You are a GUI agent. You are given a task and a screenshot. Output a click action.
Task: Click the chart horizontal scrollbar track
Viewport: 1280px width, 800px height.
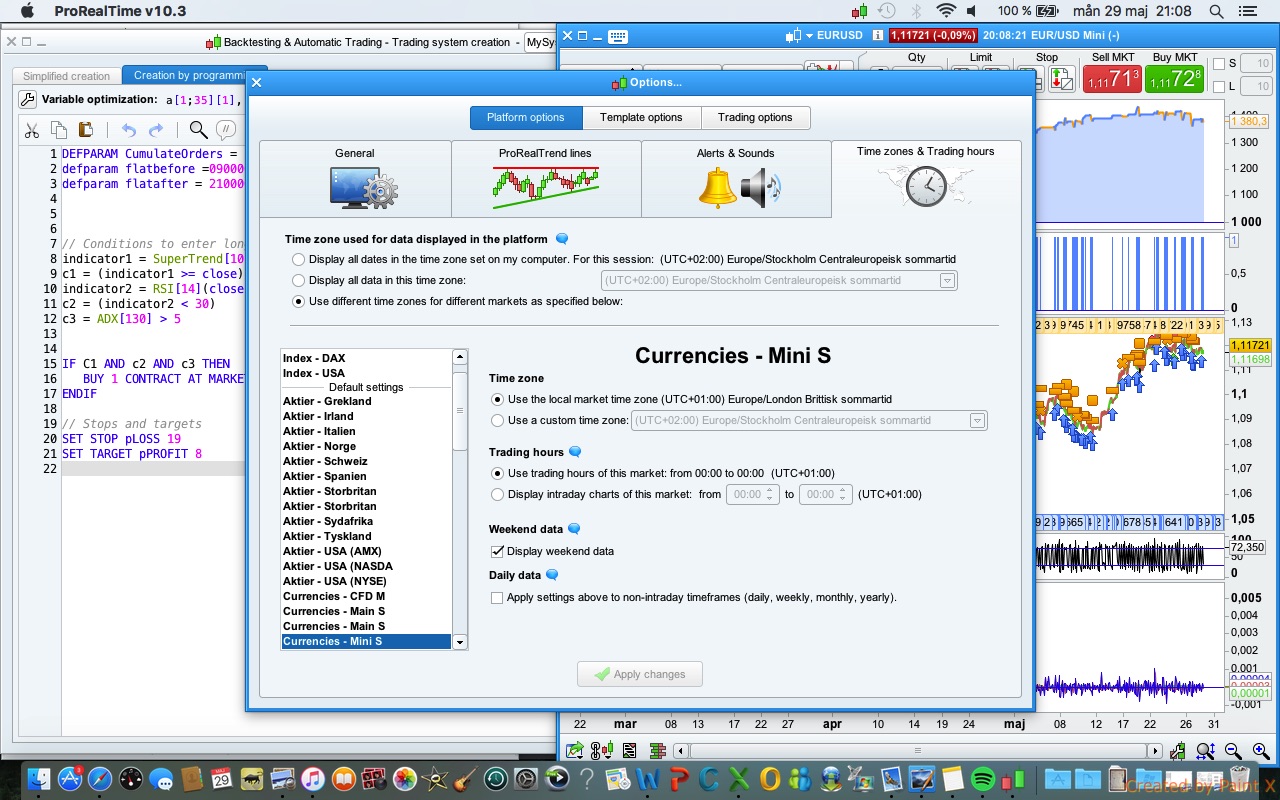click(917, 751)
